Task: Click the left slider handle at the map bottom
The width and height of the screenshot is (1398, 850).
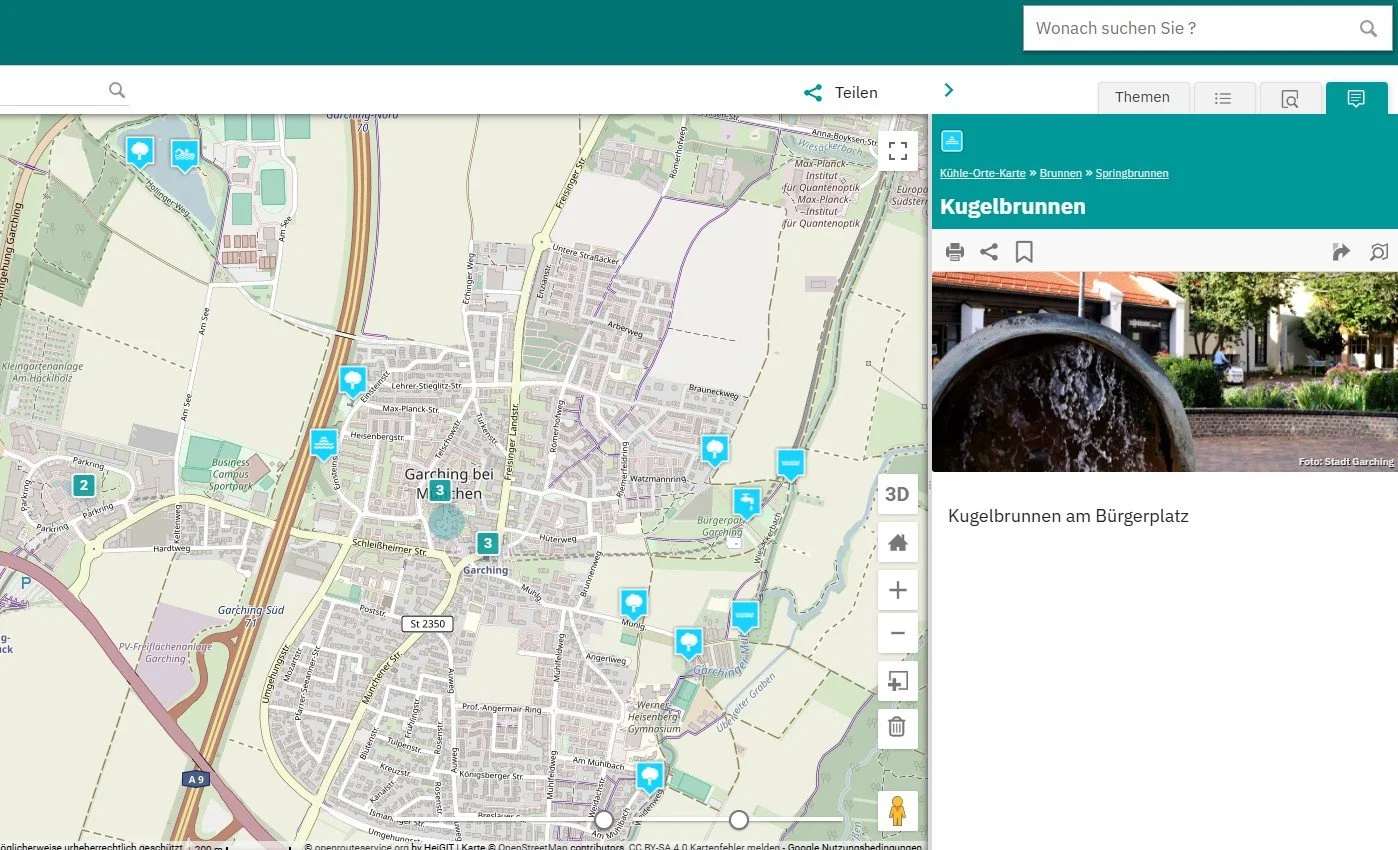Action: [604, 820]
